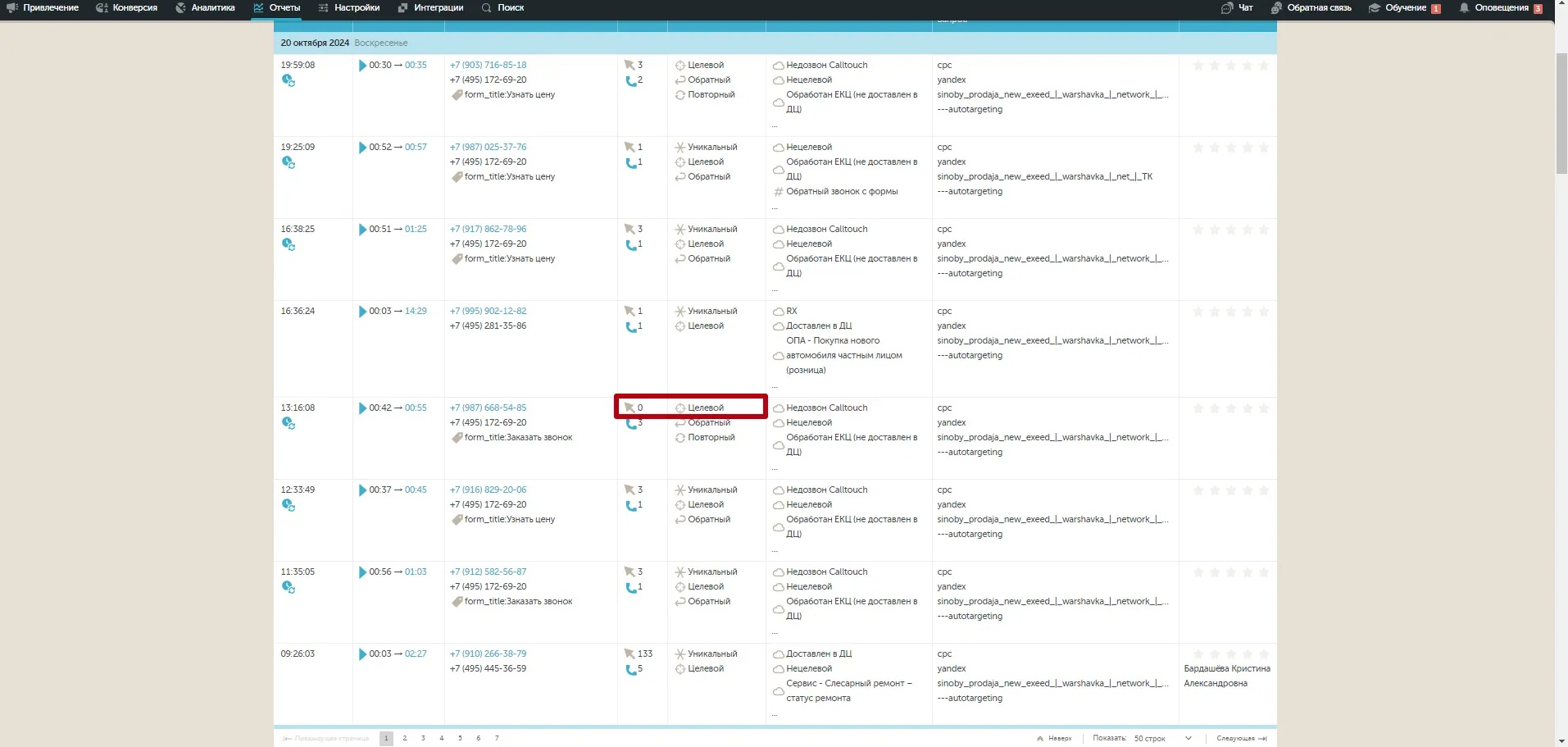
Task: Click the tag icon beside 16:38:25 form_title
Action: (x=457, y=259)
